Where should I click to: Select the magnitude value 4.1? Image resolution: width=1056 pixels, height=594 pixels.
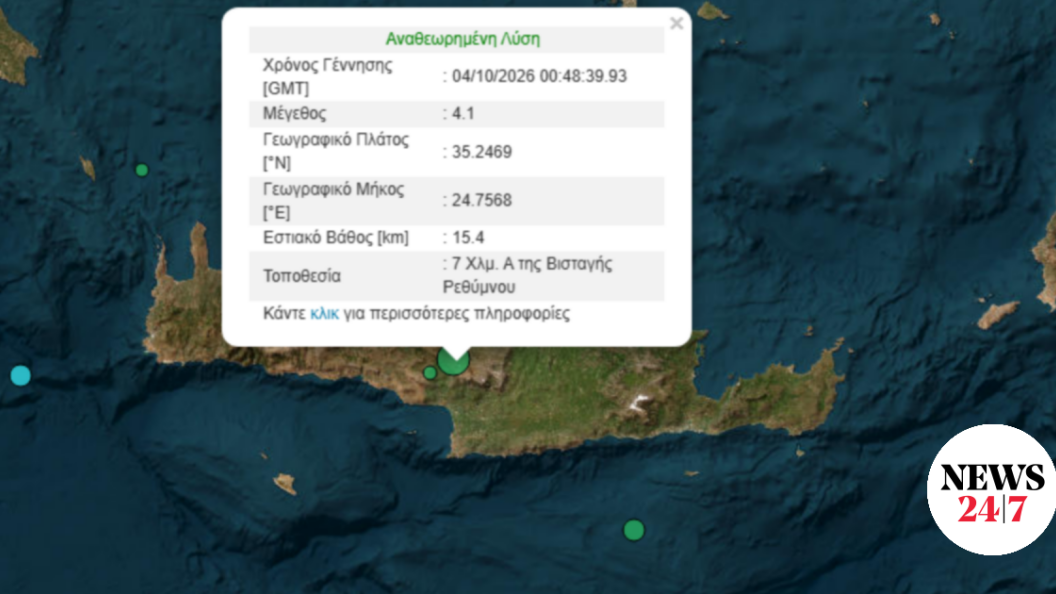tap(463, 113)
